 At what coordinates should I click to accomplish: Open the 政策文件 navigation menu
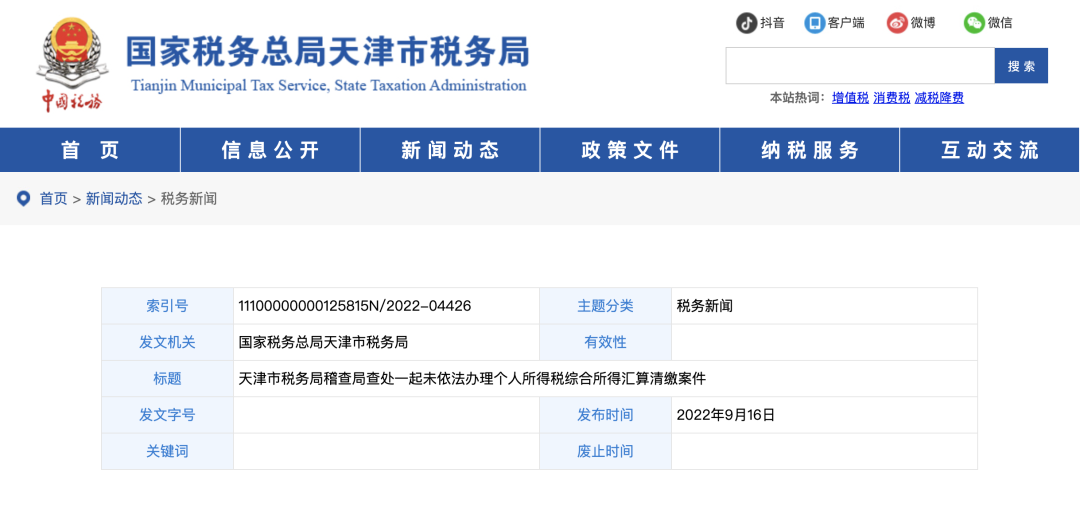click(x=630, y=150)
